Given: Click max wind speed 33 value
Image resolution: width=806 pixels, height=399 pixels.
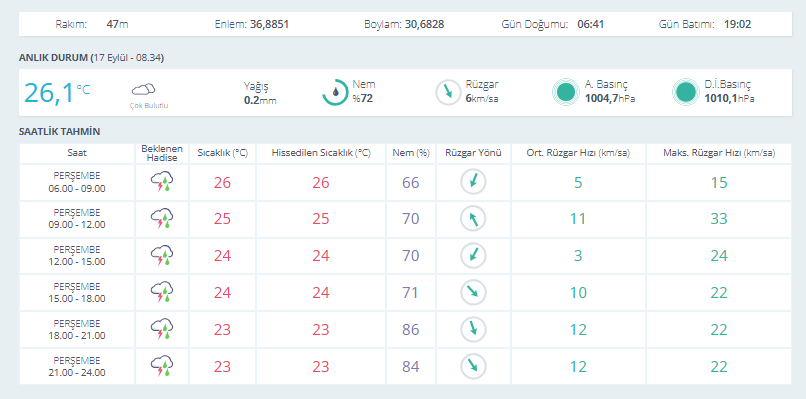Looking at the screenshot, I should pos(719,219).
